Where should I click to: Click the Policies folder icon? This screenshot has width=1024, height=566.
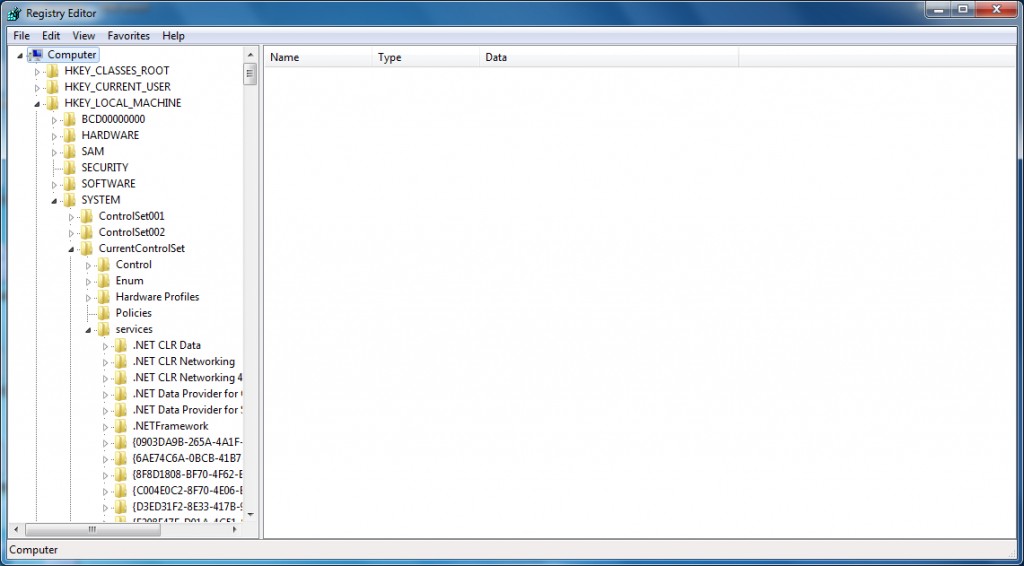click(x=104, y=313)
